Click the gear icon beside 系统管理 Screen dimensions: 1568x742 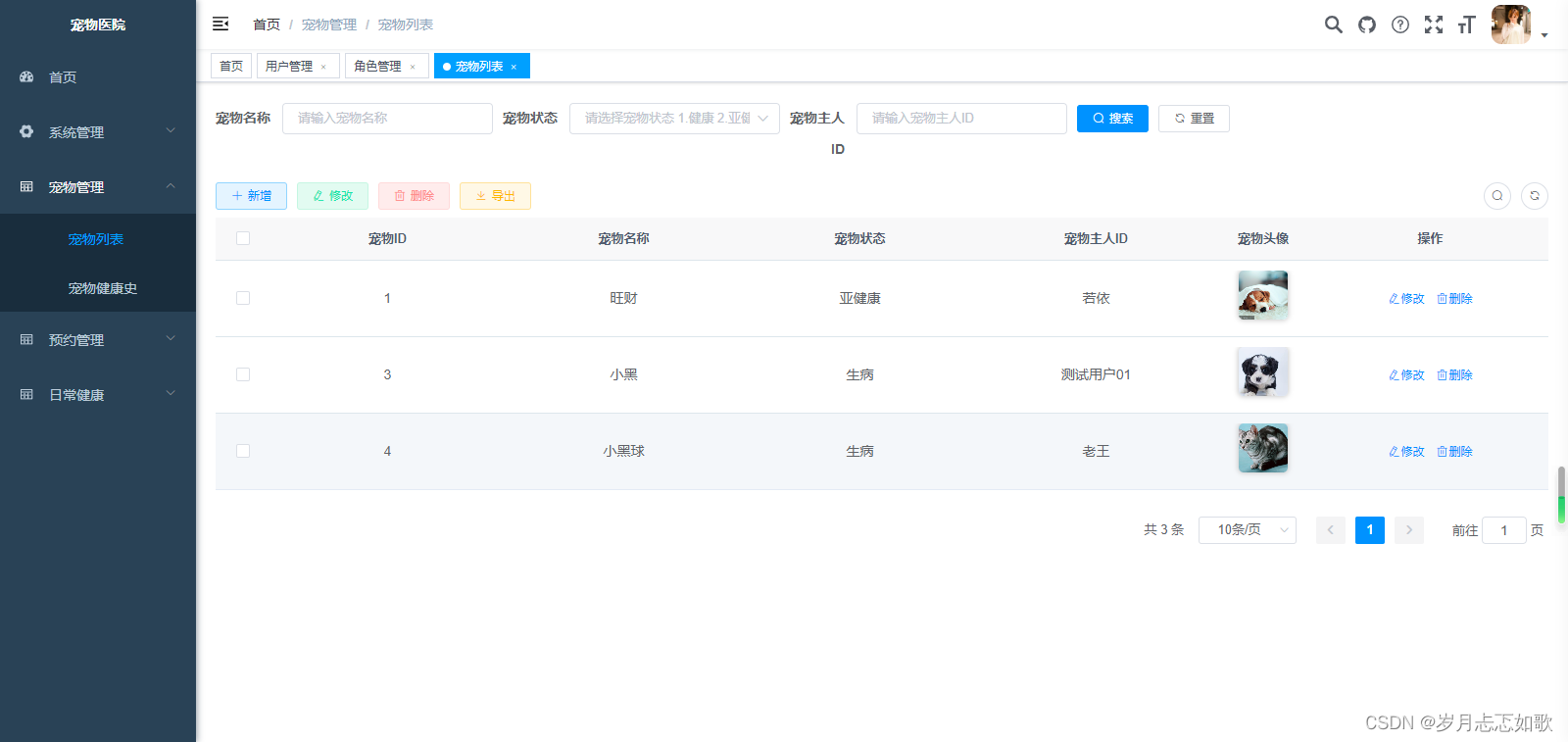pos(26,131)
